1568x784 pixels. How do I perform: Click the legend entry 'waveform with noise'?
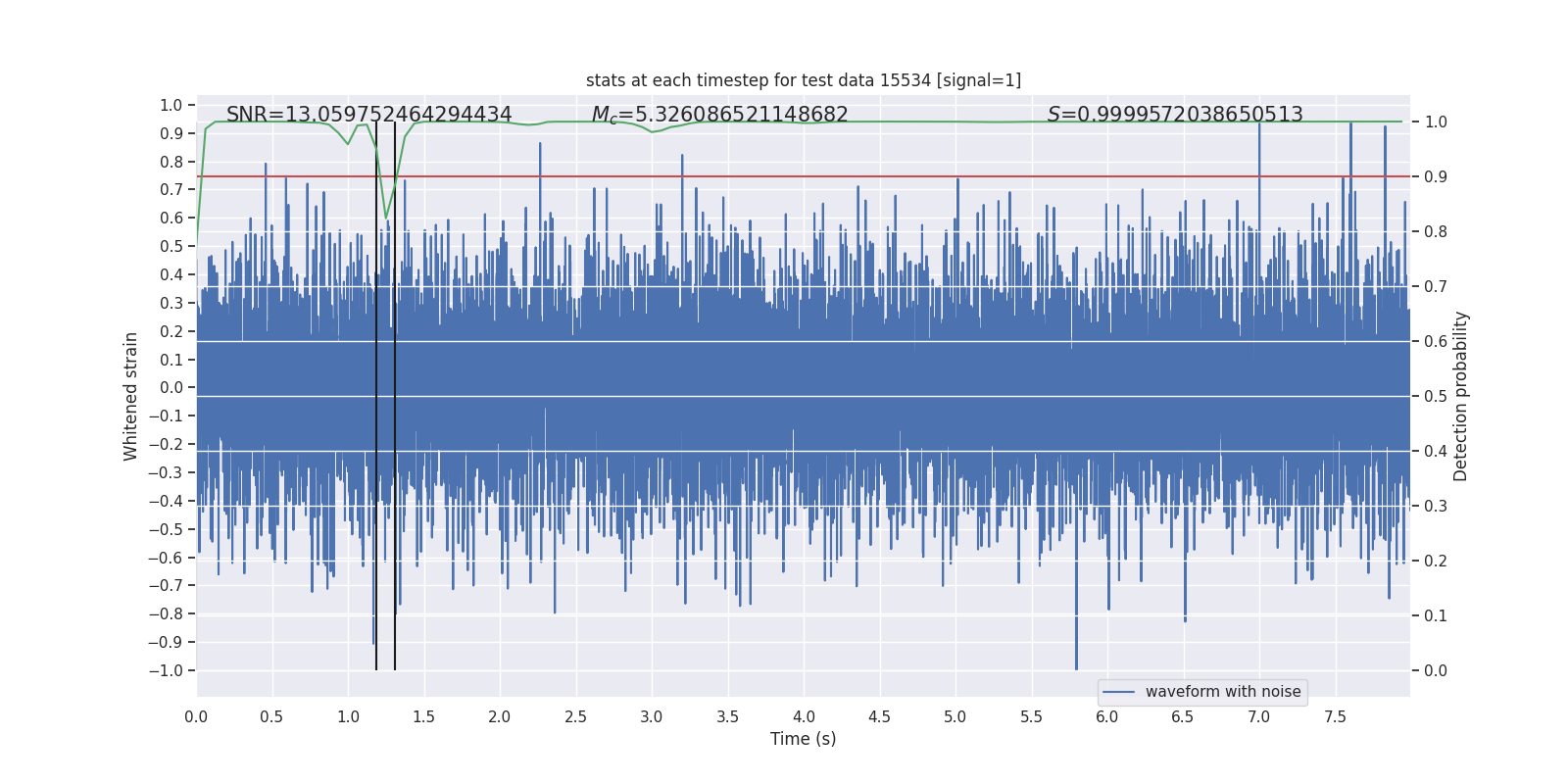[1223, 692]
